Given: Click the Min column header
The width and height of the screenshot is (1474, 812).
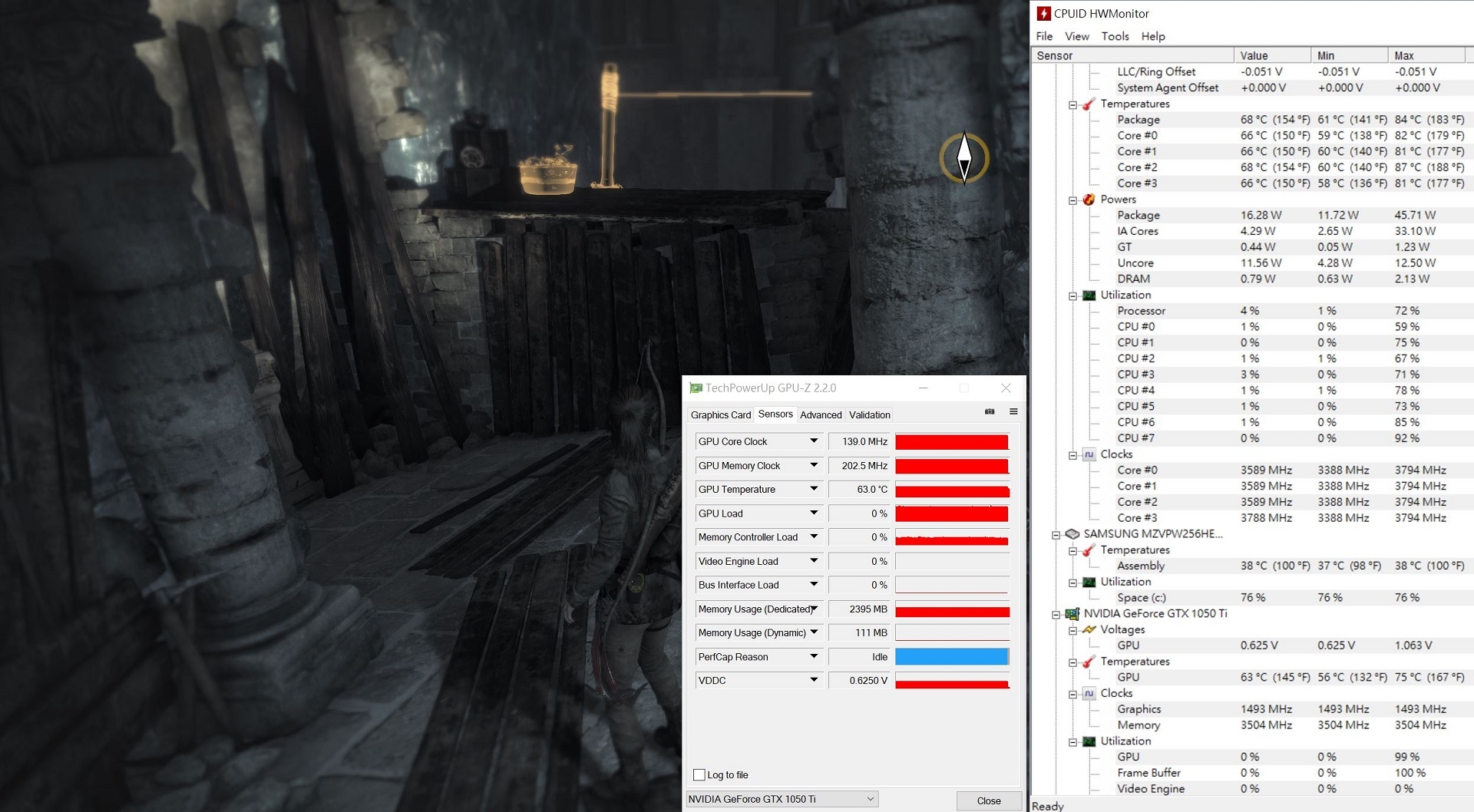Looking at the screenshot, I should pyautogui.click(x=1350, y=55).
